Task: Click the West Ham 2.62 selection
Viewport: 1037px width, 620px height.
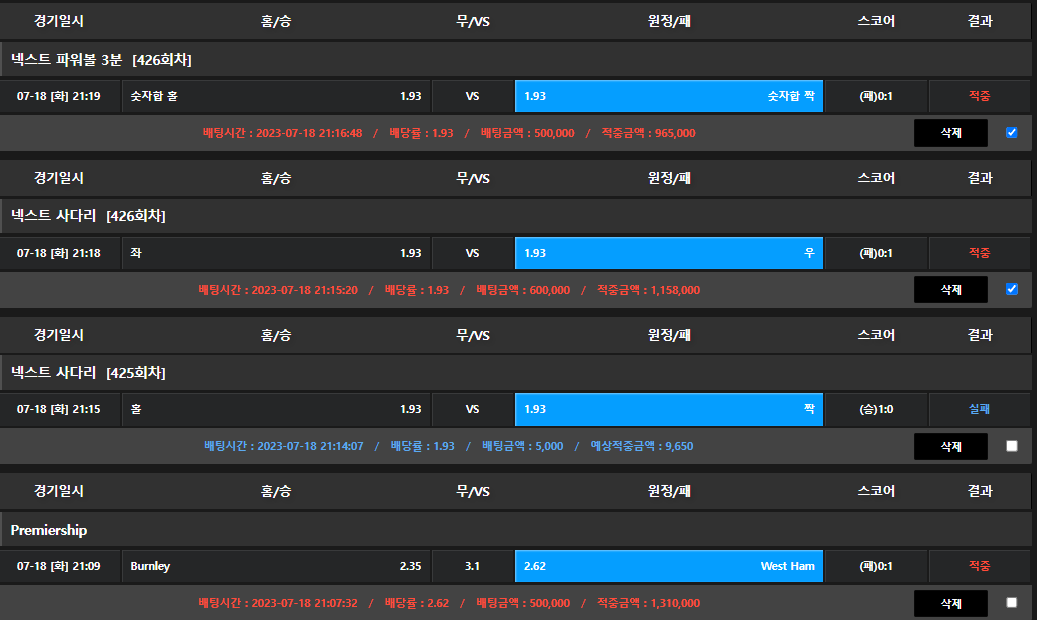Action: tap(669, 566)
